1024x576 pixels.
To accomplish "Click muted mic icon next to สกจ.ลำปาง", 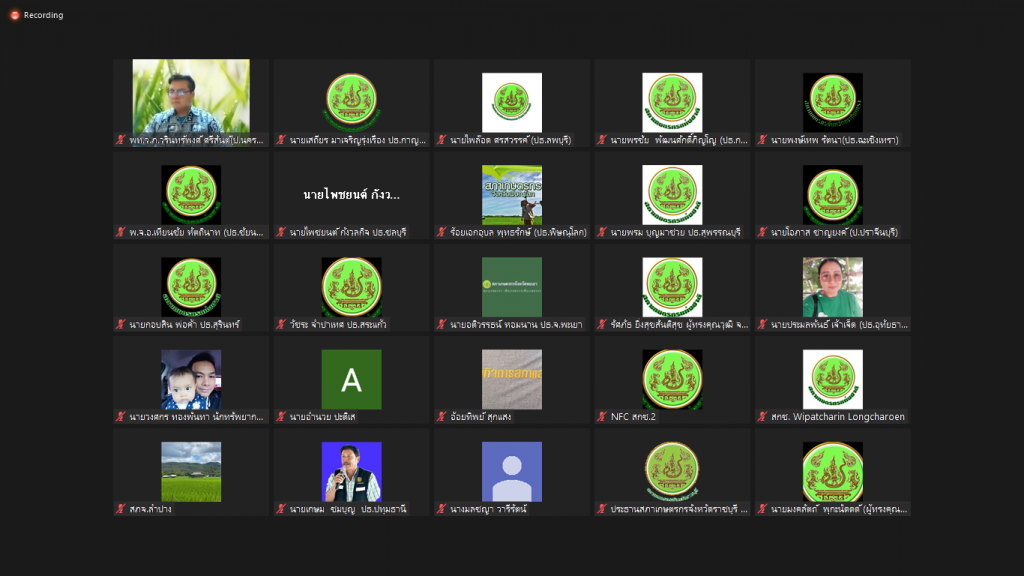I will [x=121, y=509].
